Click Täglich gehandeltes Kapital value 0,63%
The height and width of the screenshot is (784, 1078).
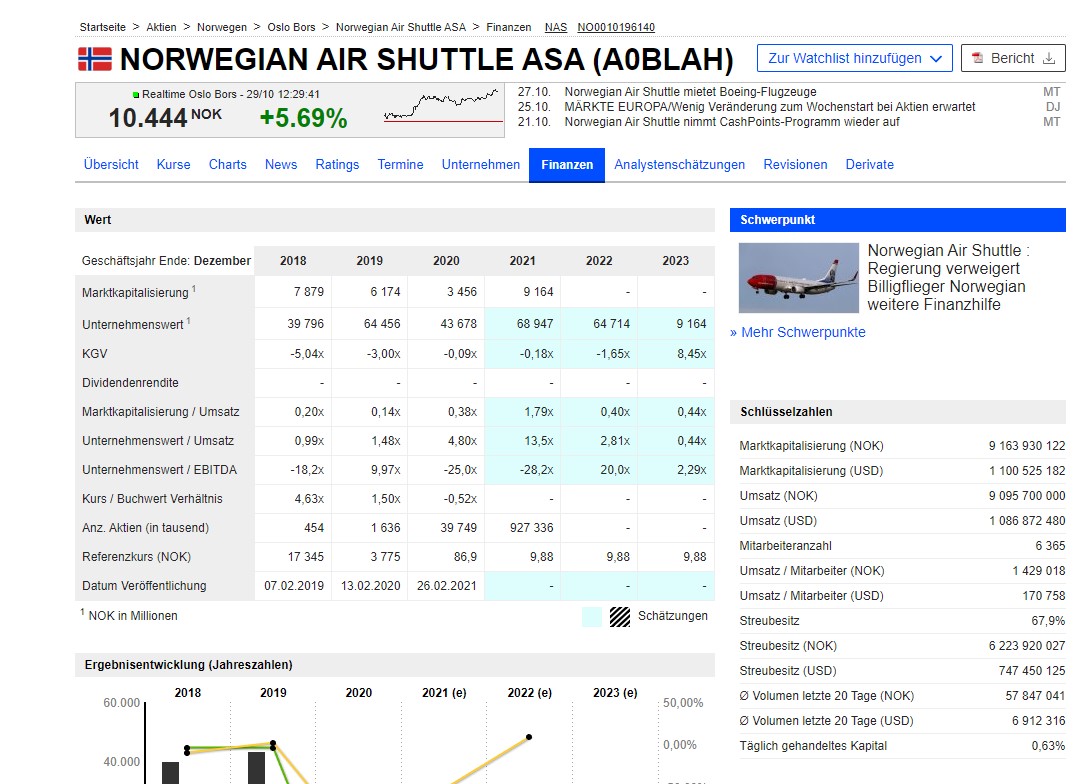tap(1048, 745)
